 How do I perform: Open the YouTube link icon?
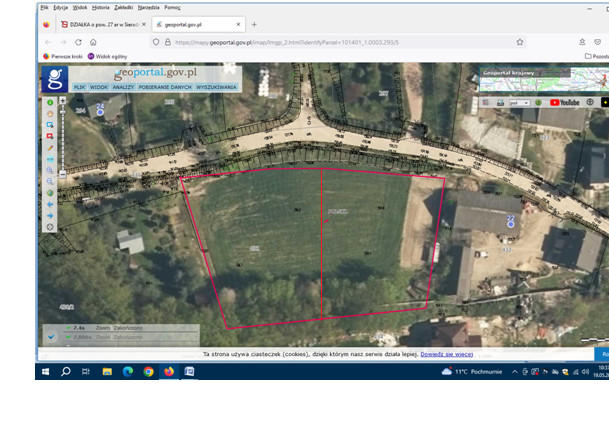(x=564, y=102)
